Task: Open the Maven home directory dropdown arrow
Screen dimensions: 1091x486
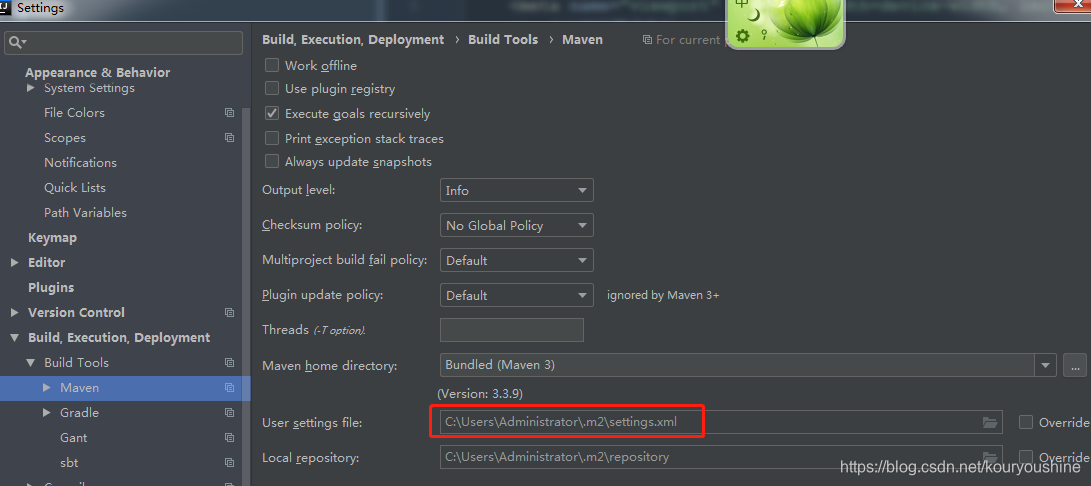Action: [x=1045, y=365]
